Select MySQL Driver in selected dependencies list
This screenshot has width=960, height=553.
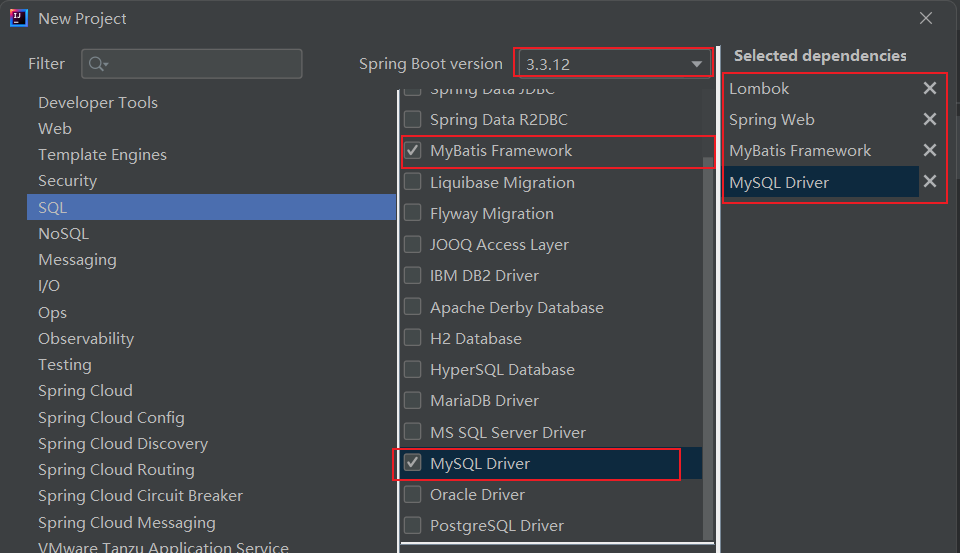821,182
